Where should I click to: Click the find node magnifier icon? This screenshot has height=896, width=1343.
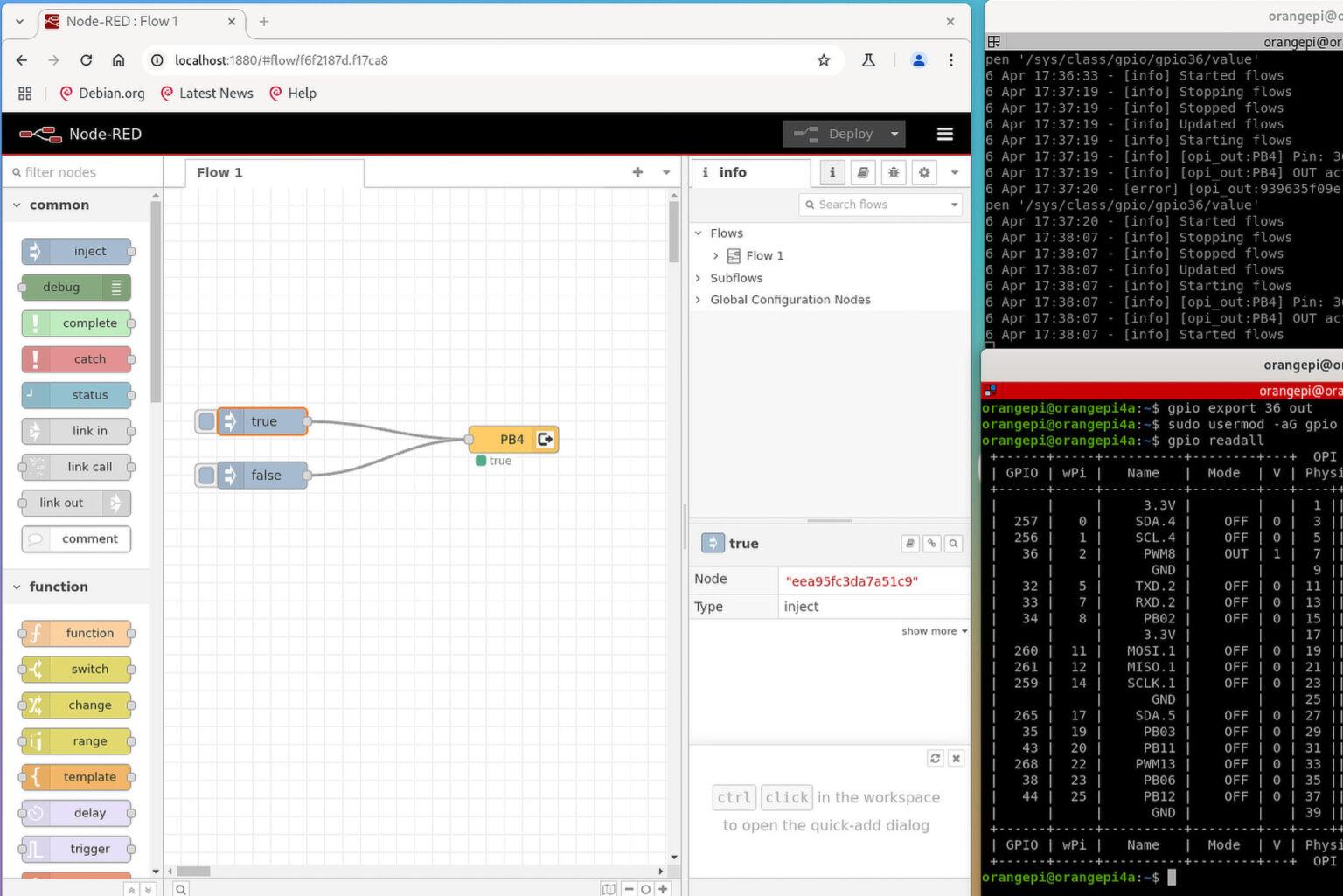tap(954, 544)
